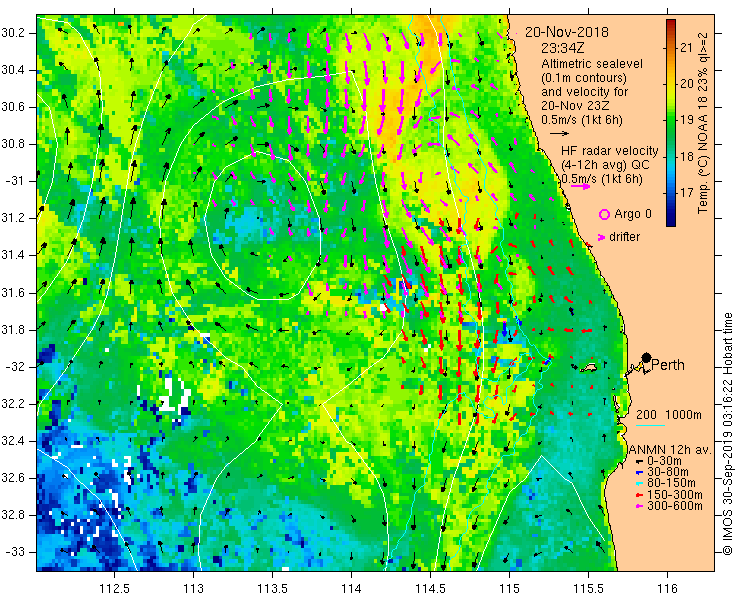The image size is (740, 600).
Task: Click latitude axis label 30.6
Action: pyautogui.click(x=13, y=107)
